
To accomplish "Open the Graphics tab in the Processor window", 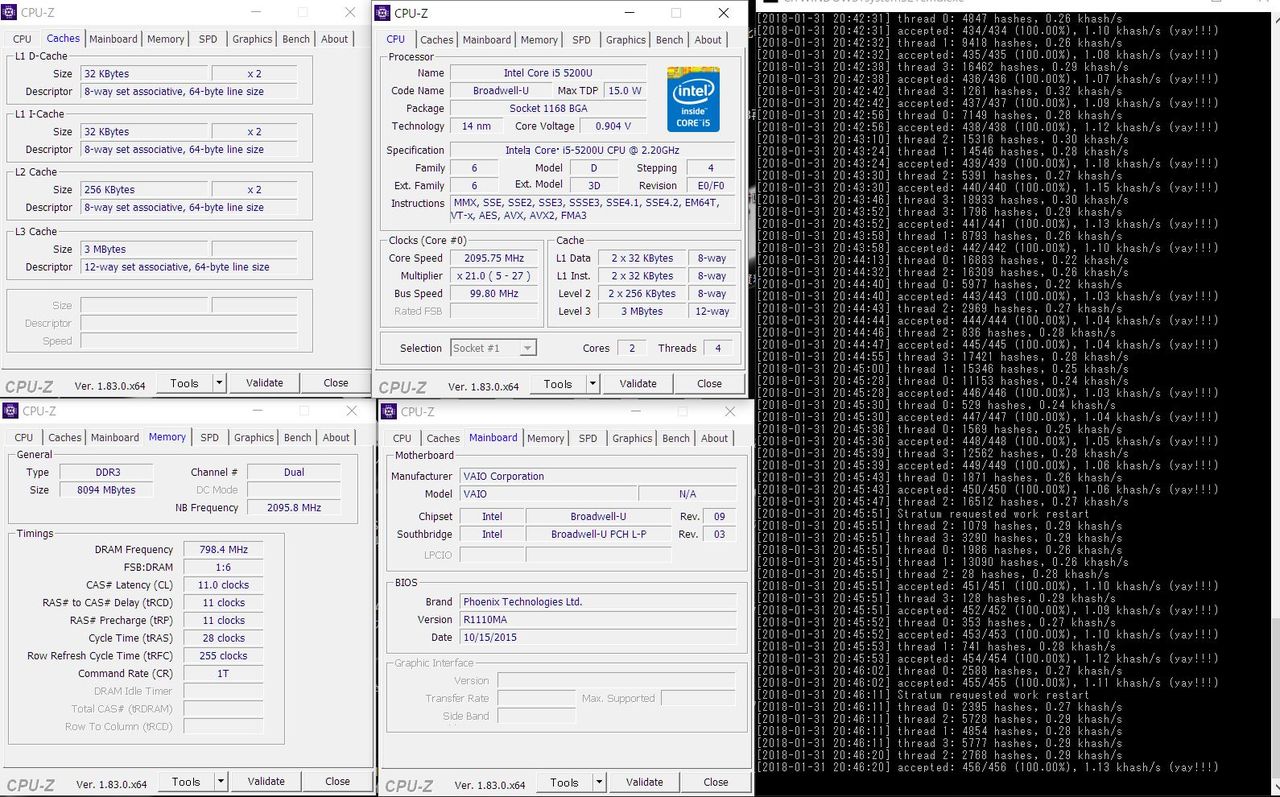I will [626, 40].
